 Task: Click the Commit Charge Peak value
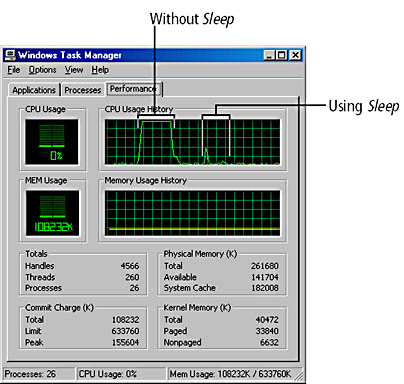125,342
